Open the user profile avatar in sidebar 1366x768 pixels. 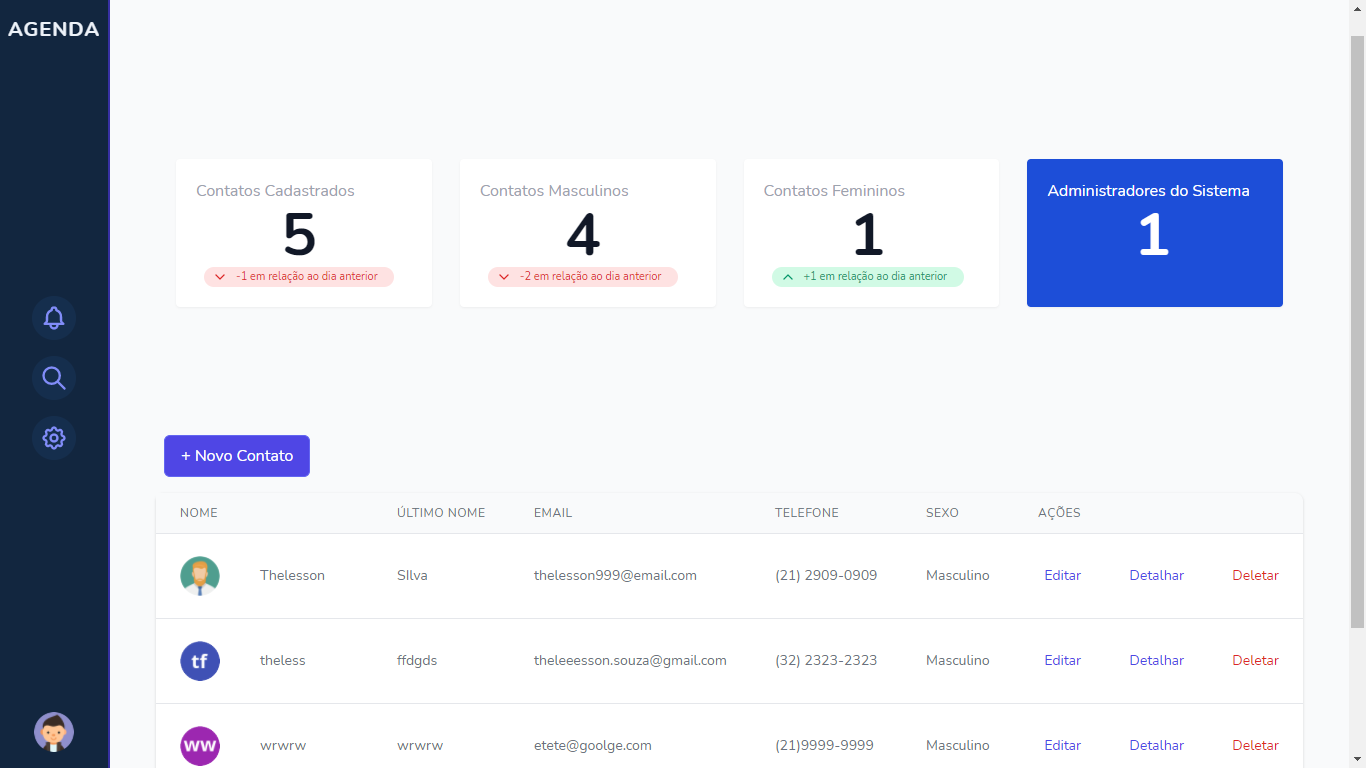(x=54, y=732)
